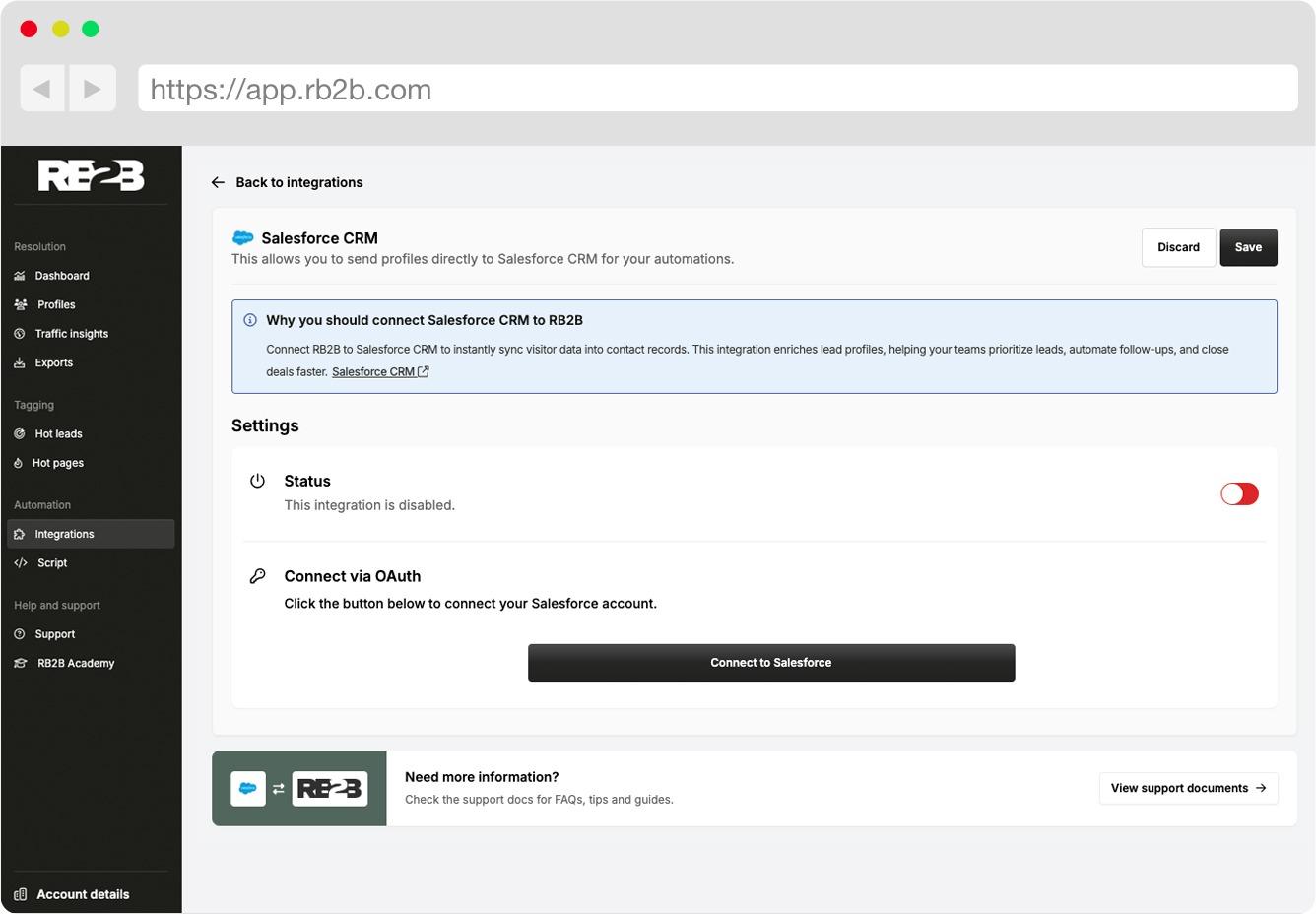
Task: Click the banner heading 'Why you should connect Salesforce CRM to RB2B'
Action: (425, 320)
